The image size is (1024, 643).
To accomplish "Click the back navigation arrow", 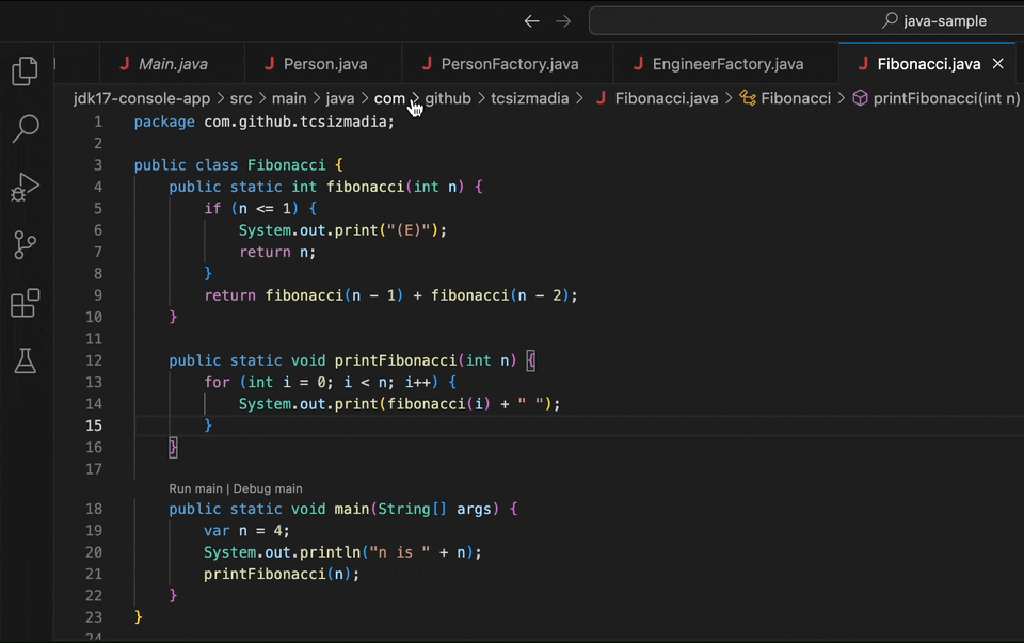I will tap(532, 20).
